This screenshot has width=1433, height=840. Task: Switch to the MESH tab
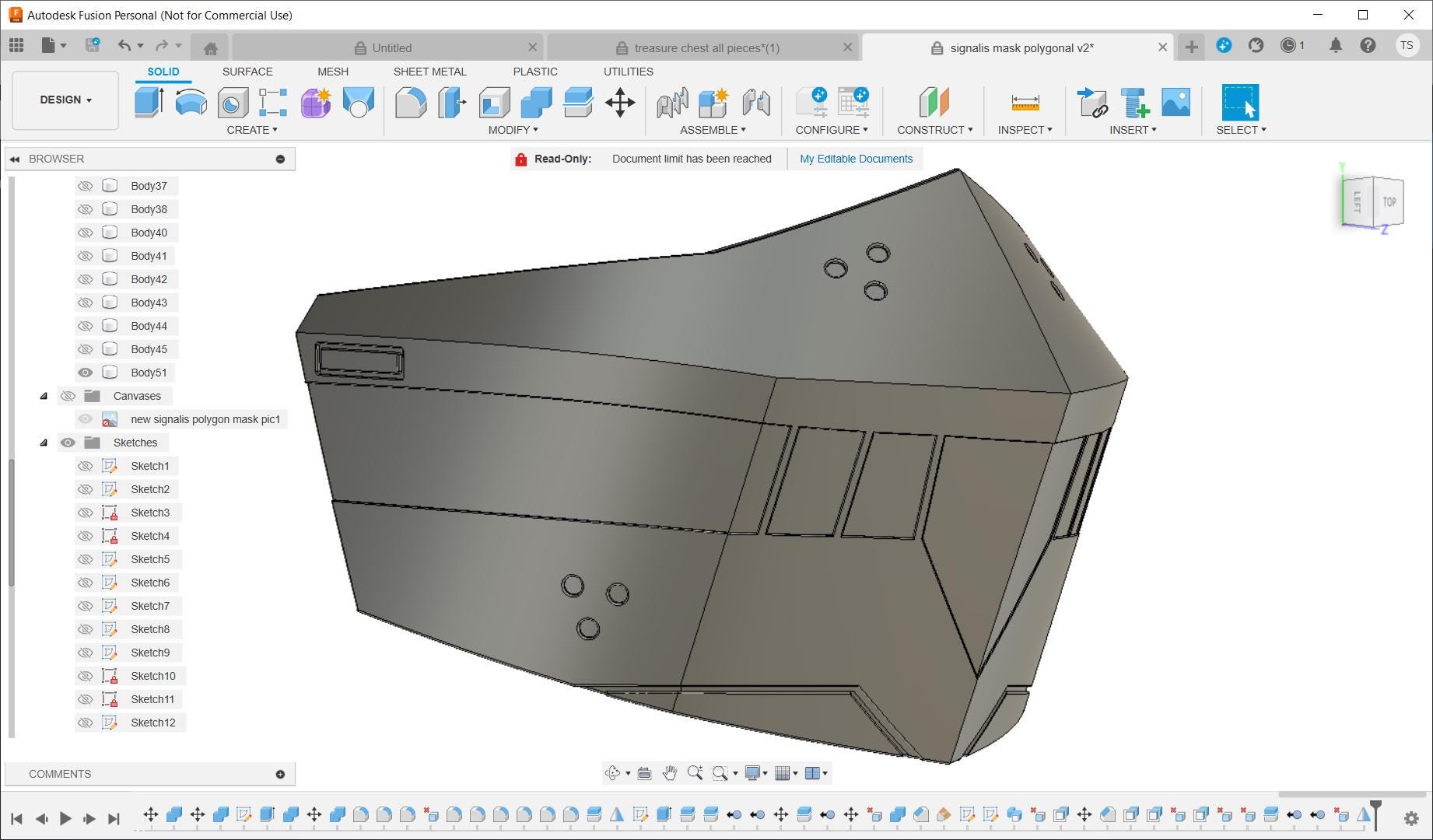333,72
